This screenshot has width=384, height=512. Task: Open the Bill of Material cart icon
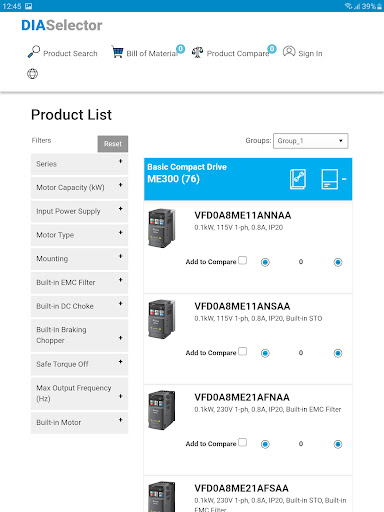[117, 52]
